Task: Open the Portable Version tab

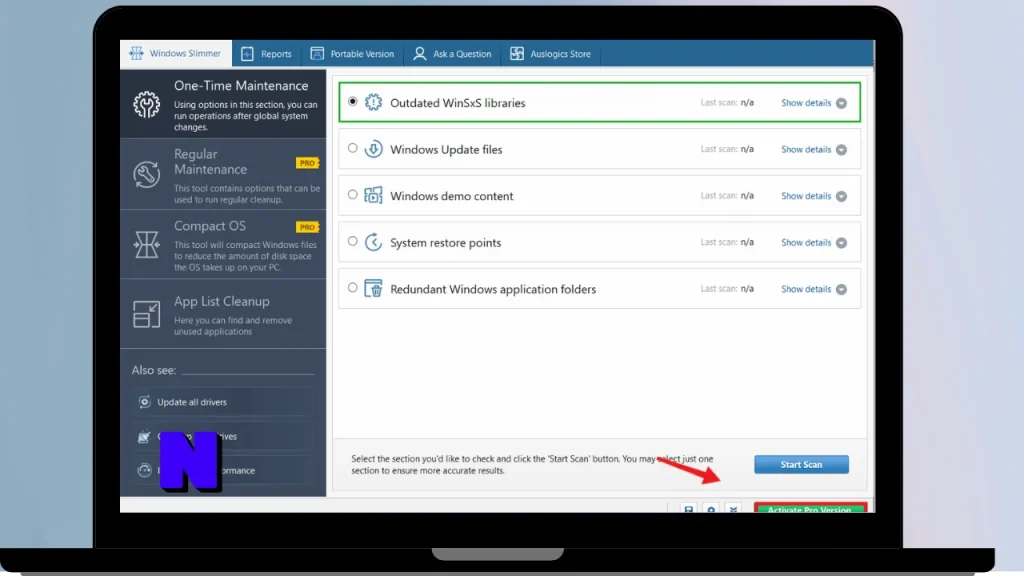Action: point(353,54)
